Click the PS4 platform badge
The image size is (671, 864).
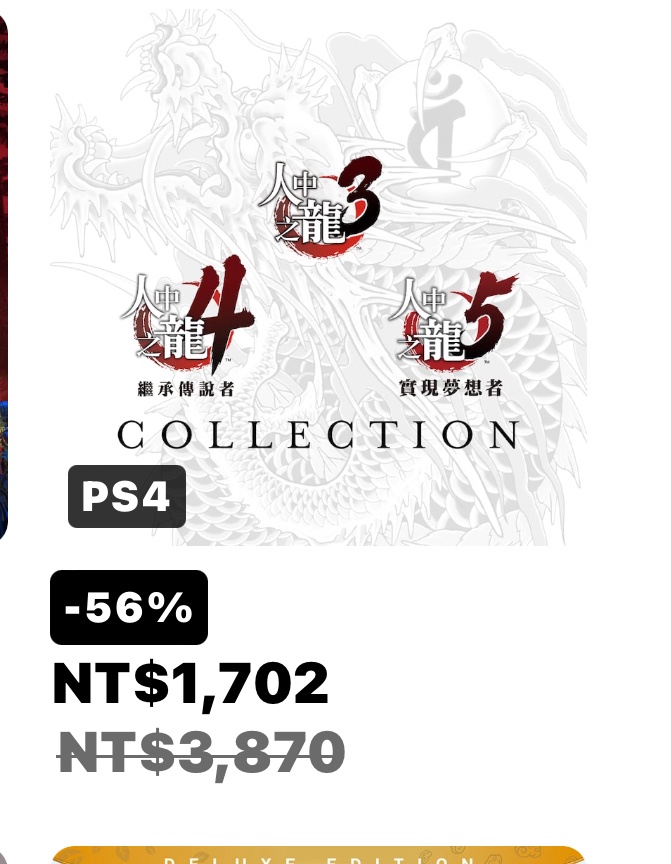click(x=127, y=496)
